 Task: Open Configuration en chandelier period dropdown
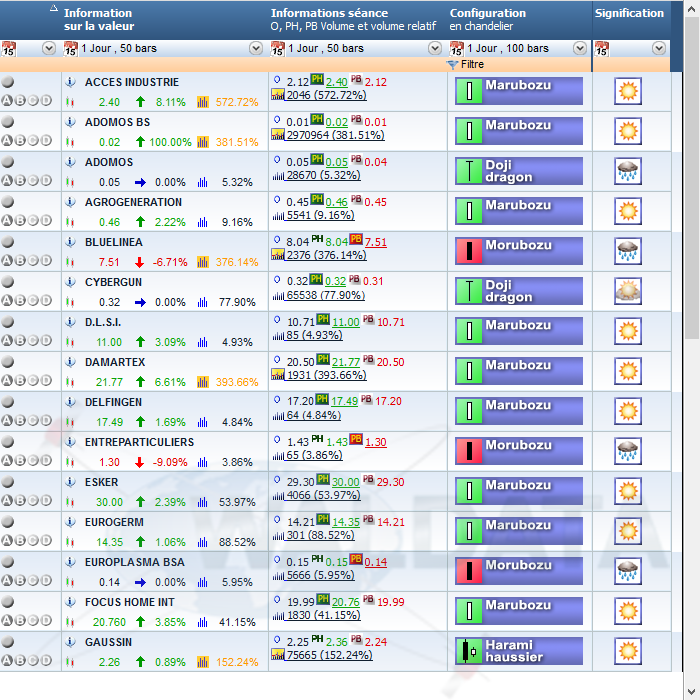tap(580, 48)
